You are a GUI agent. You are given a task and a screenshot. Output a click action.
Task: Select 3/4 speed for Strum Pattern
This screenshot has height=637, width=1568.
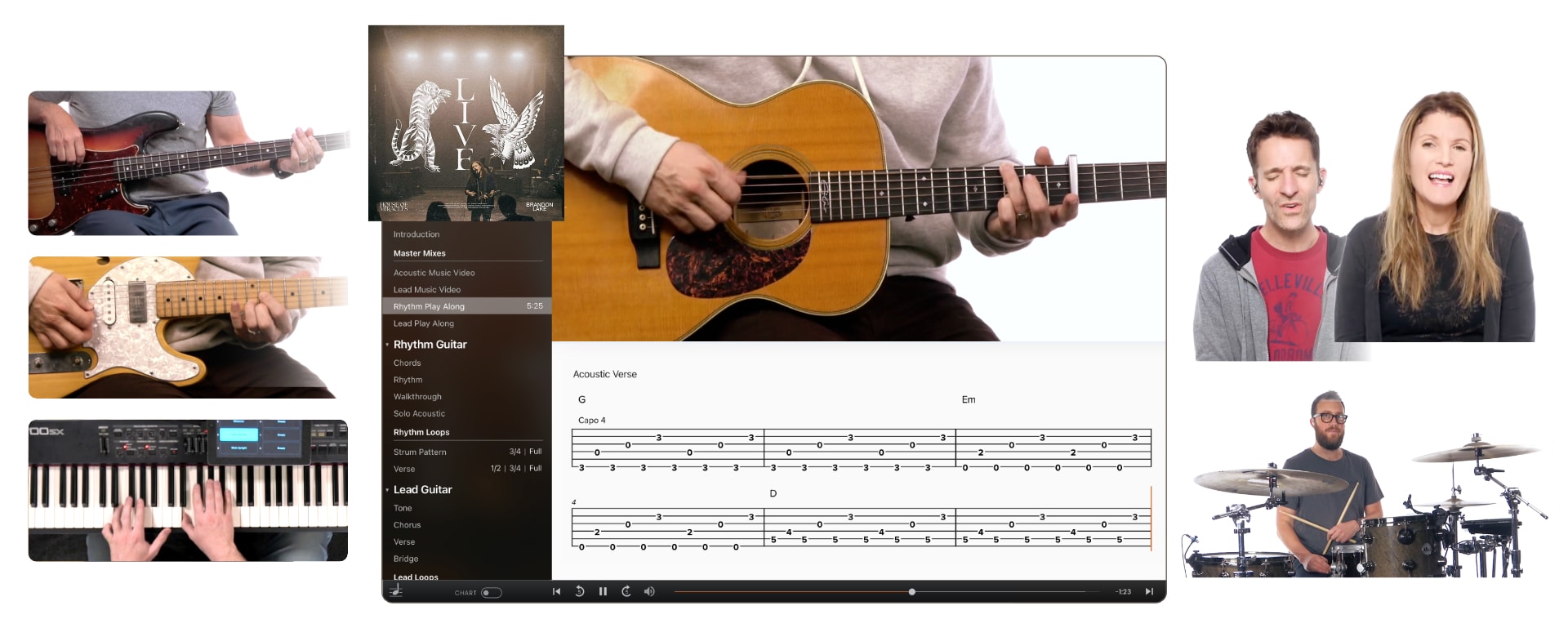(x=514, y=452)
